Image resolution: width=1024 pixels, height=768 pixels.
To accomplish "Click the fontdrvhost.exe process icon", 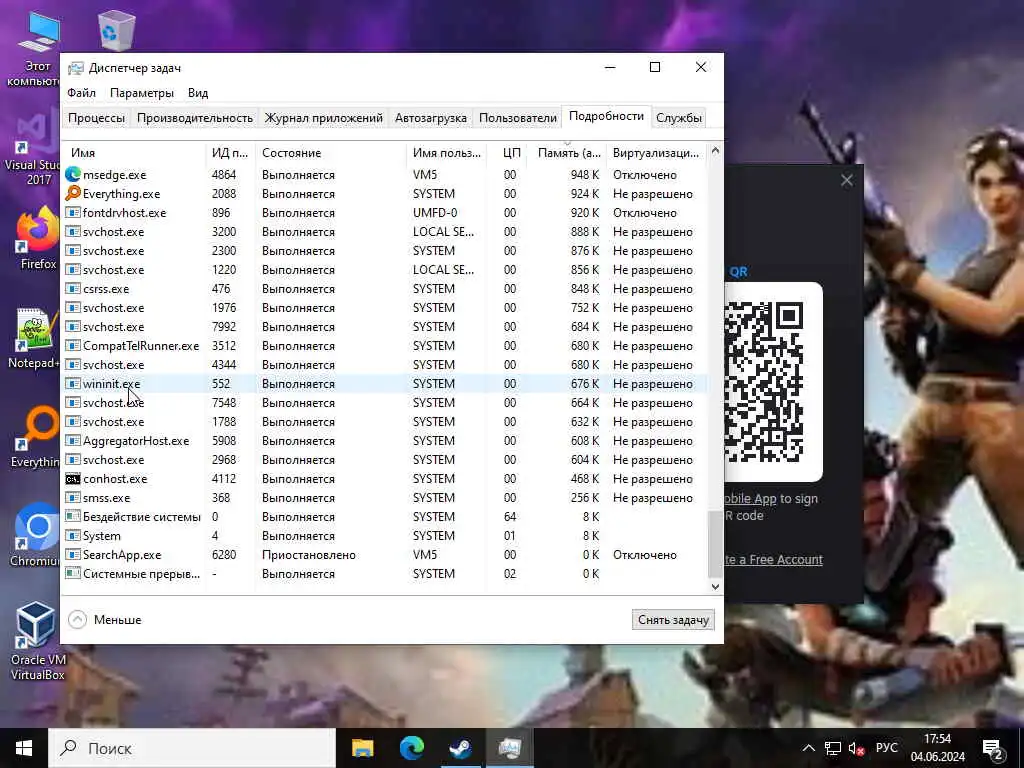I will click(x=72, y=212).
